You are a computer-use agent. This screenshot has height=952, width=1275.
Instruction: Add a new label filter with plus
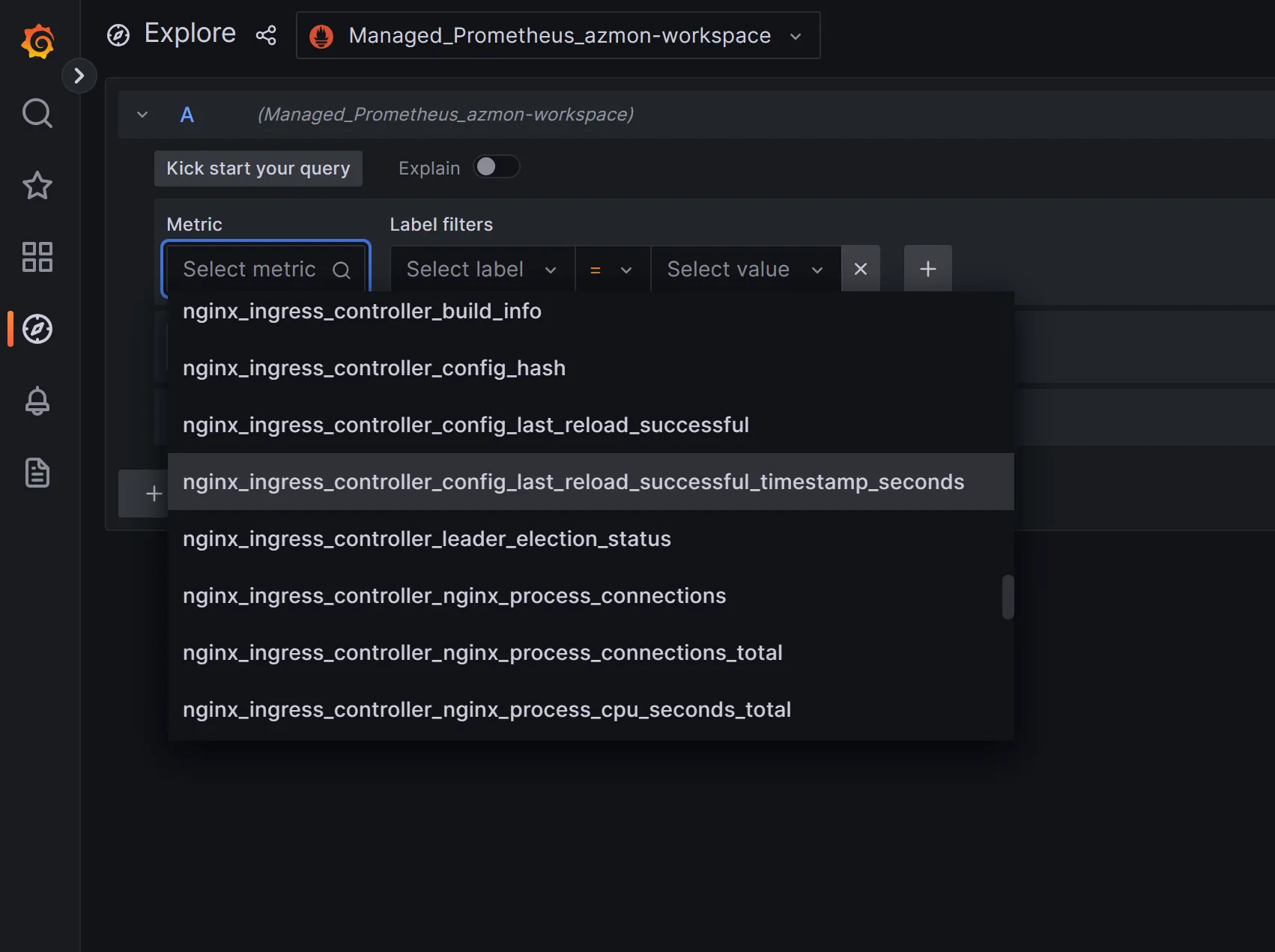coord(927,269)
